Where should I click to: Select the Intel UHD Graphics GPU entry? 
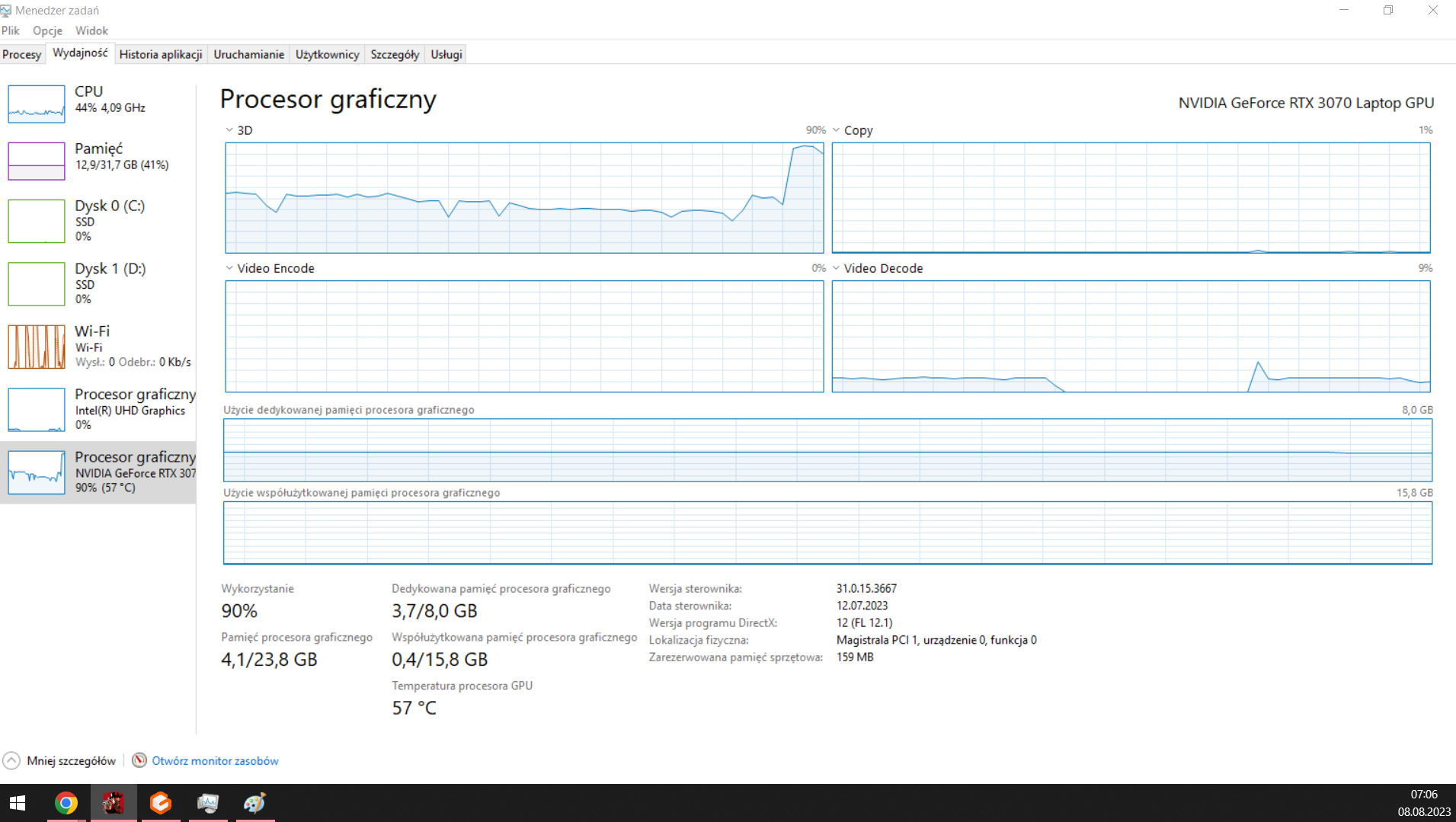click(99, 410)
